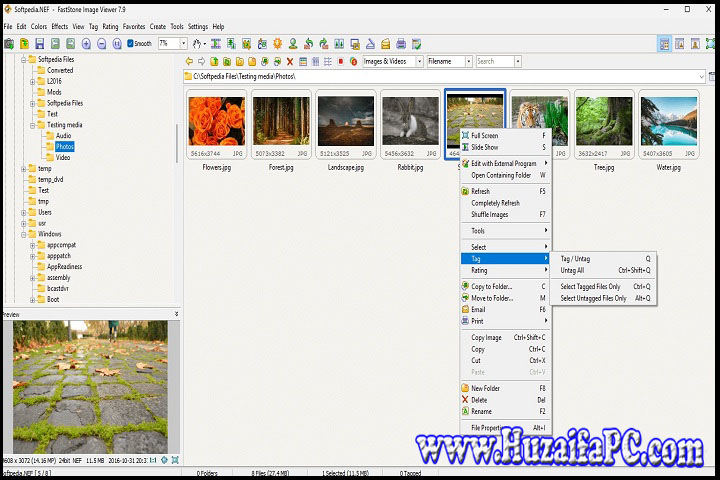Select the Converted folder in tree

(60, 70)
